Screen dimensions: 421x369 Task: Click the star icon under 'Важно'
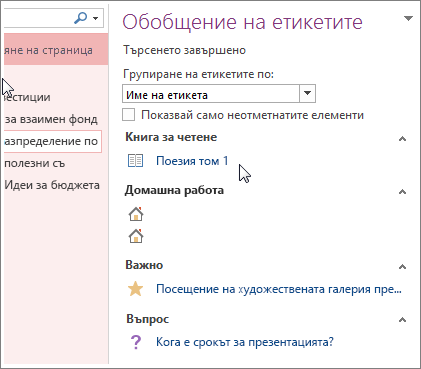[136, 289]
